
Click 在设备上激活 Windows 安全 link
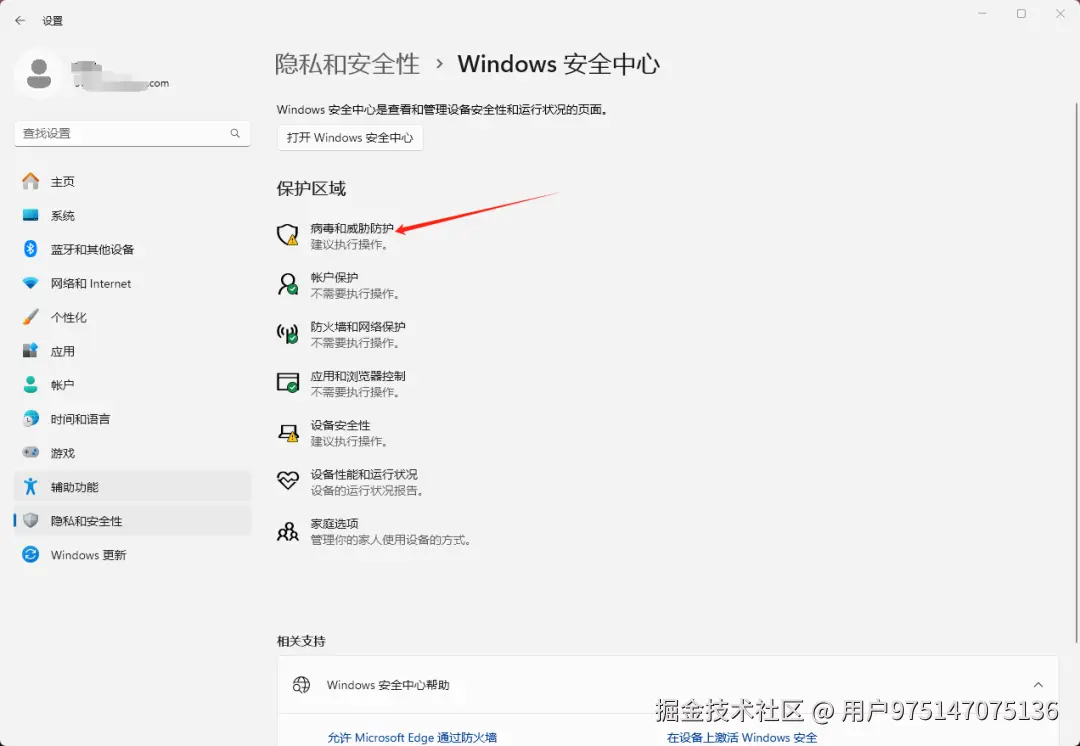click(742, 737)
